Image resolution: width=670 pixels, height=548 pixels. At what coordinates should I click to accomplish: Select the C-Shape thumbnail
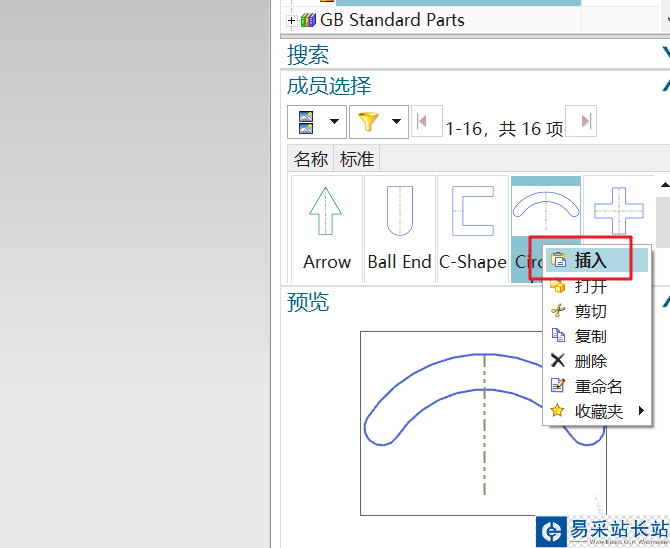(x=473, y=229)
